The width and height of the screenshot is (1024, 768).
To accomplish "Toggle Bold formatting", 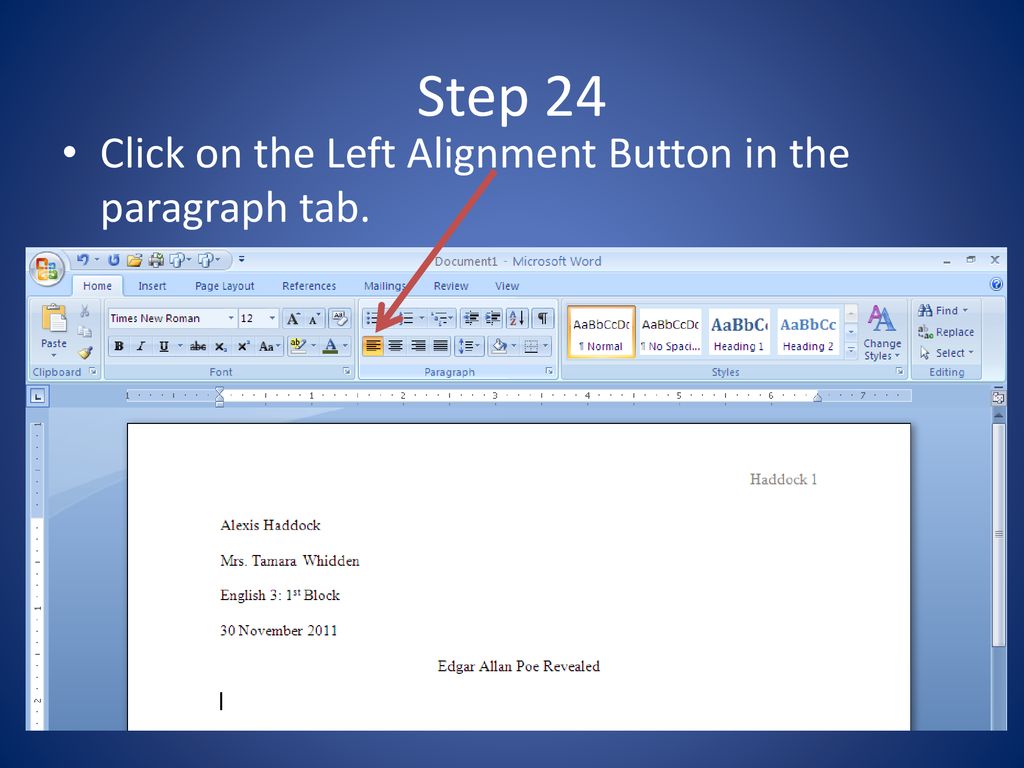I will click(119, 346).
